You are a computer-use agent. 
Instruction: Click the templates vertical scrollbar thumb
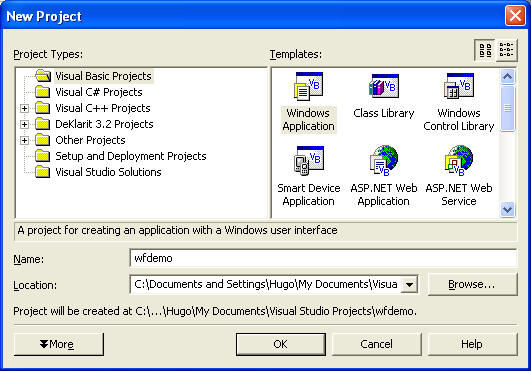click(x=507, y=108)
